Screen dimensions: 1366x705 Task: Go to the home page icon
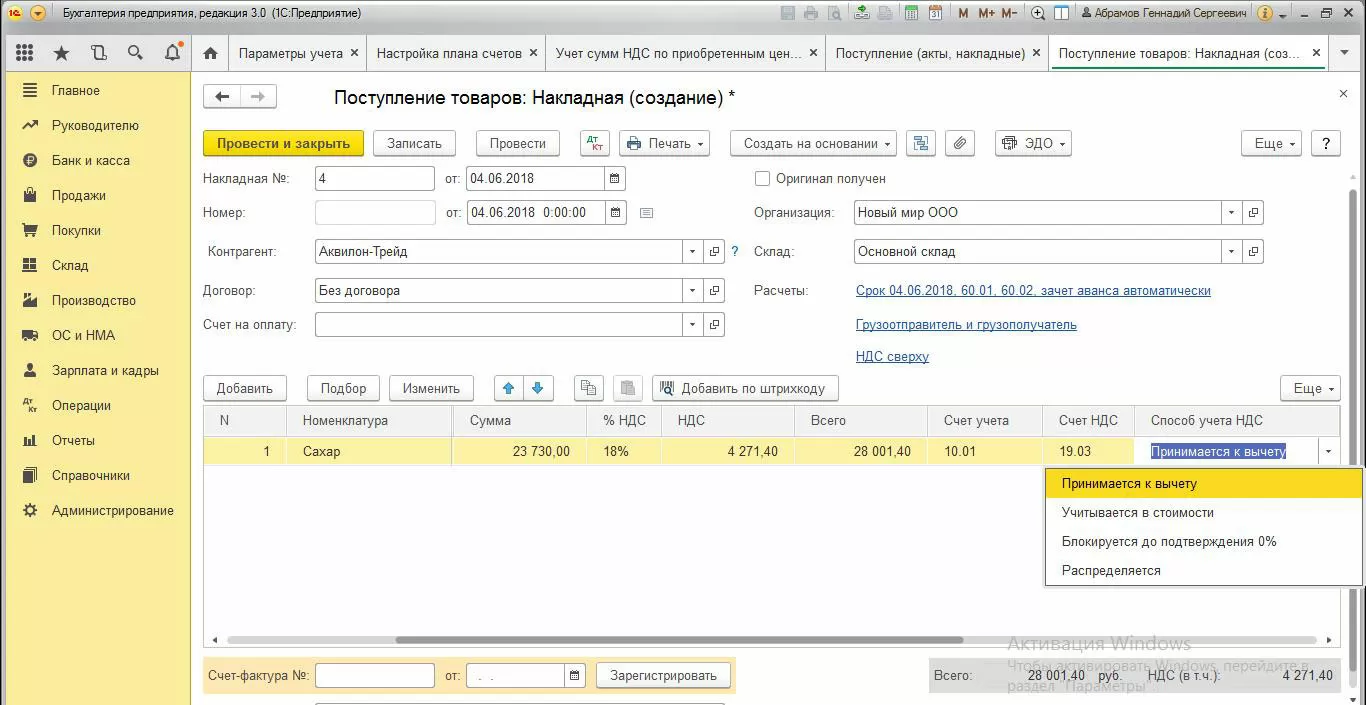(x=210, y=53)
